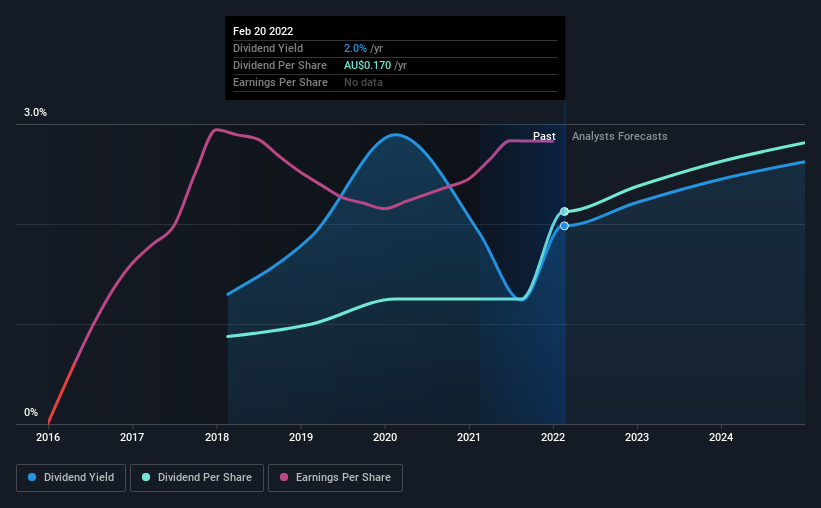821x508 pixels.
Task: Click the 'Analysts Forecasts' label
Action: [x=619, y=136]
